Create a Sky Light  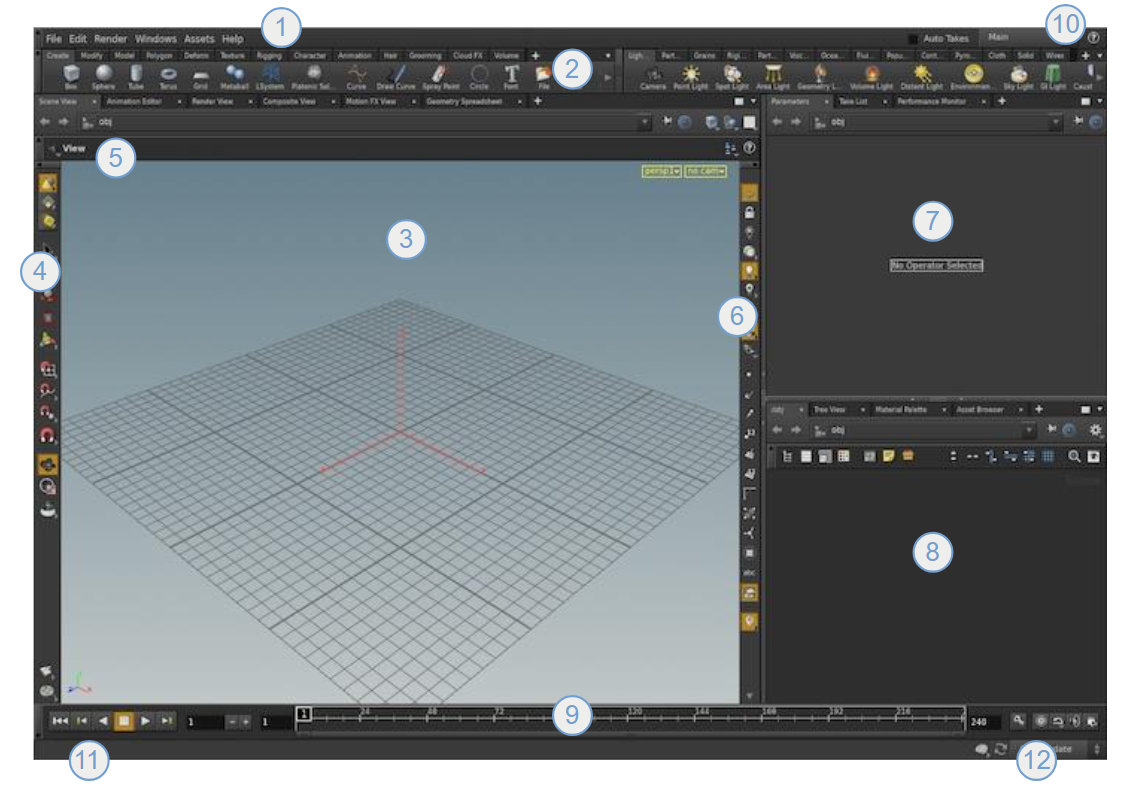coord(1018,76)
